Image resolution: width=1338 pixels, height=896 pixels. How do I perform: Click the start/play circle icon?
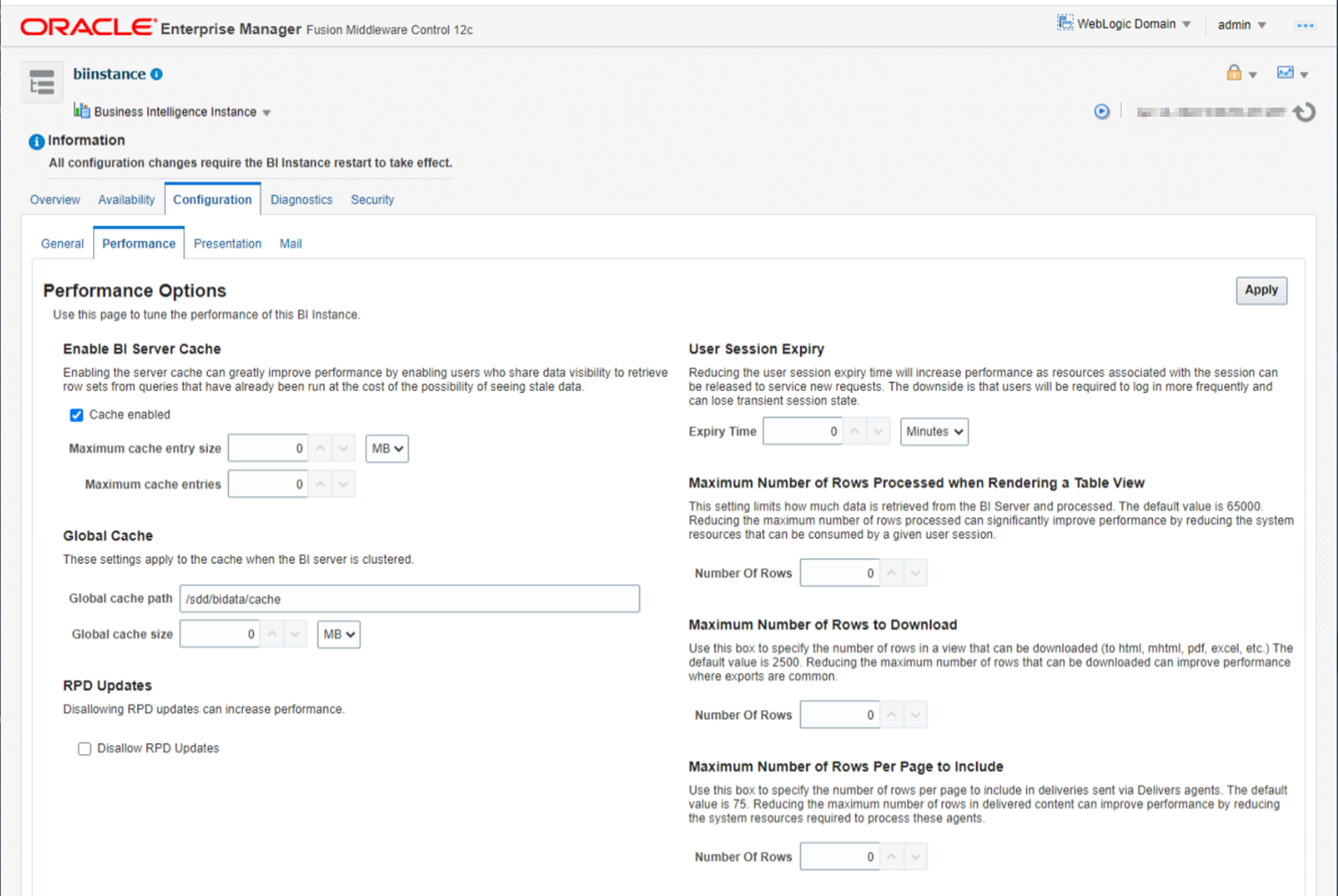click(1102, 111)
